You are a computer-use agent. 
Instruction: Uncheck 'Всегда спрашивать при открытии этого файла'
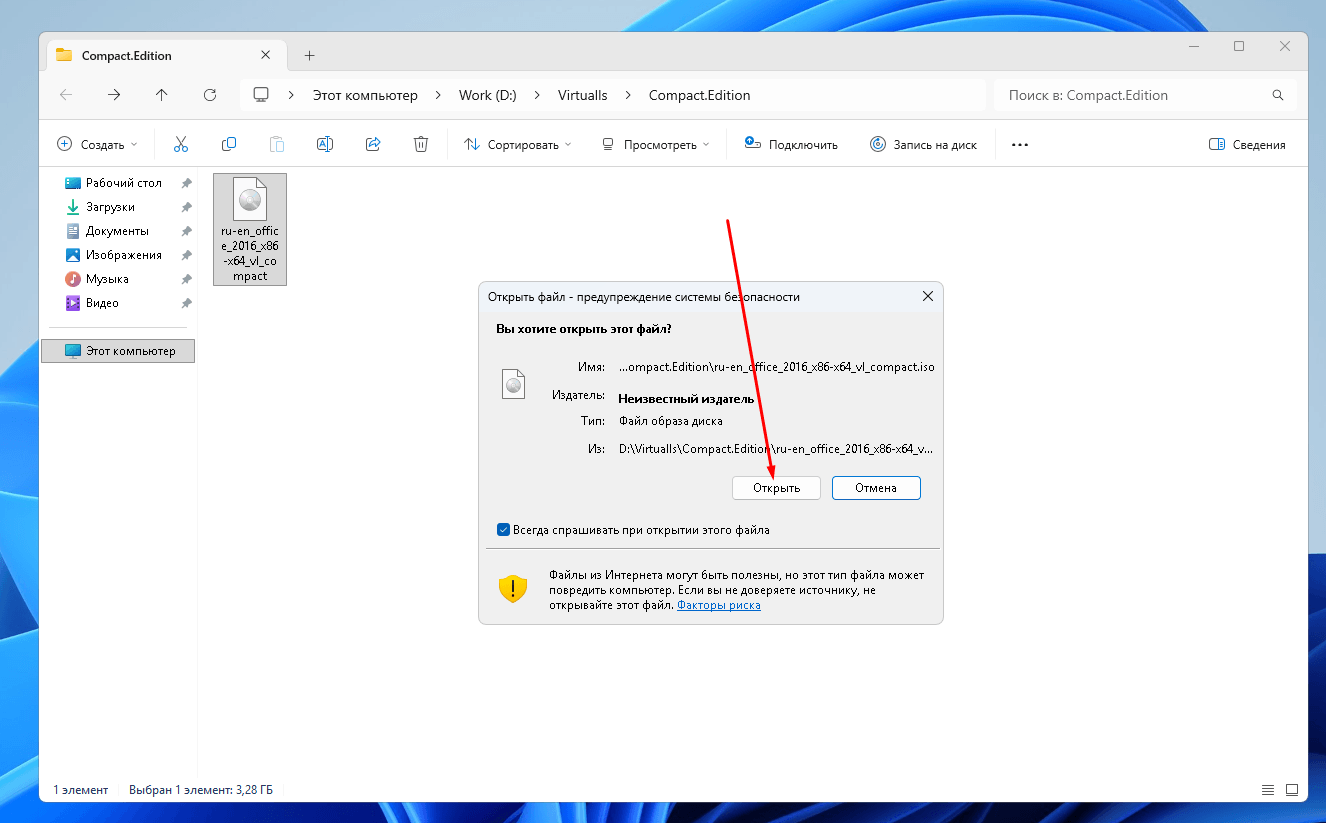tap(503, 530)
